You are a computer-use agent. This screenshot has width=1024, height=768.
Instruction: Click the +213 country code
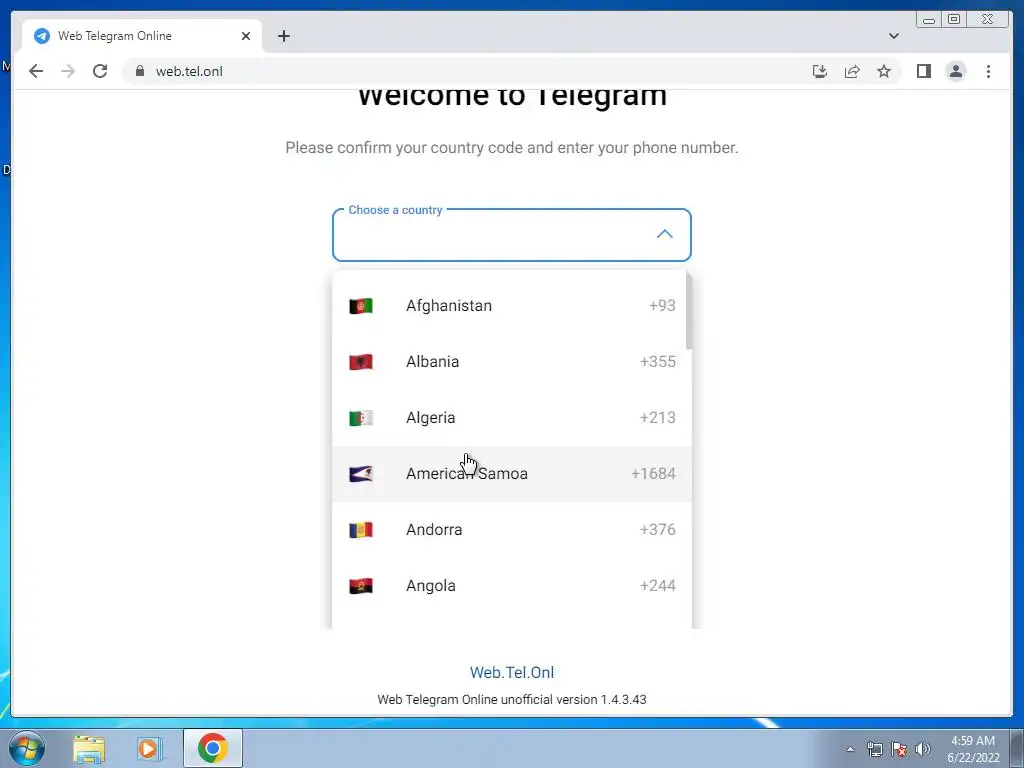click(x=658, y=418)
